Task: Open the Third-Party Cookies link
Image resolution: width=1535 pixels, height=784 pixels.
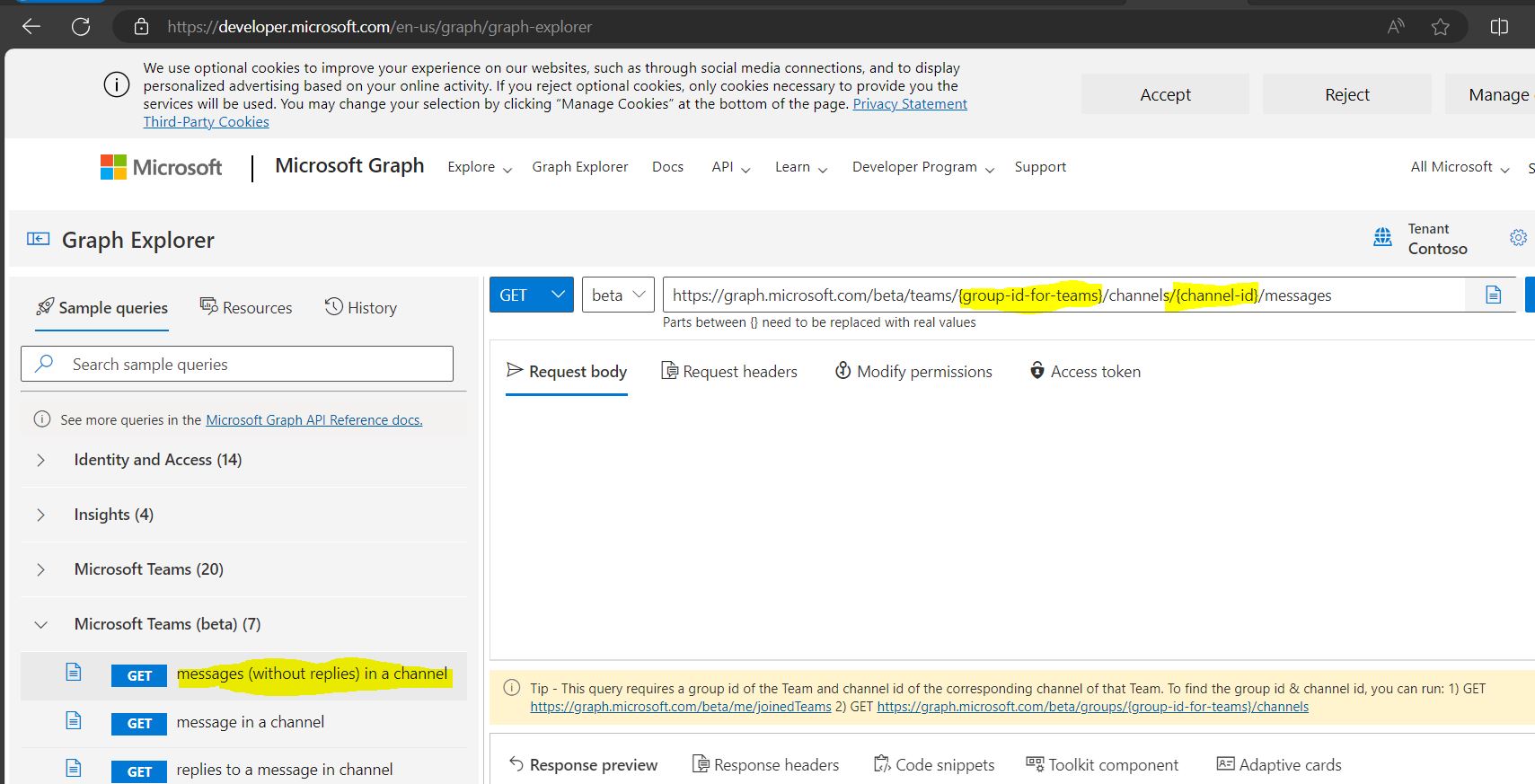Action: (x=206, y=122)
